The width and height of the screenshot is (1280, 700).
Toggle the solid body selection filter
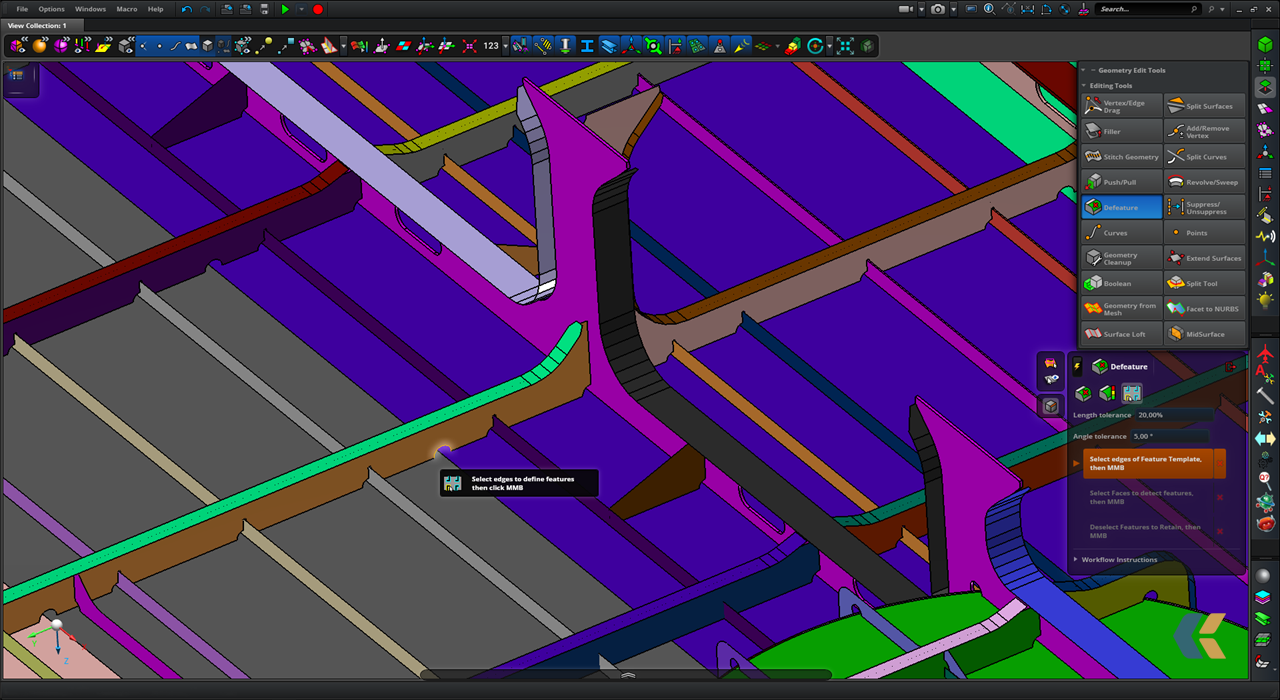[x=207, y=45]
